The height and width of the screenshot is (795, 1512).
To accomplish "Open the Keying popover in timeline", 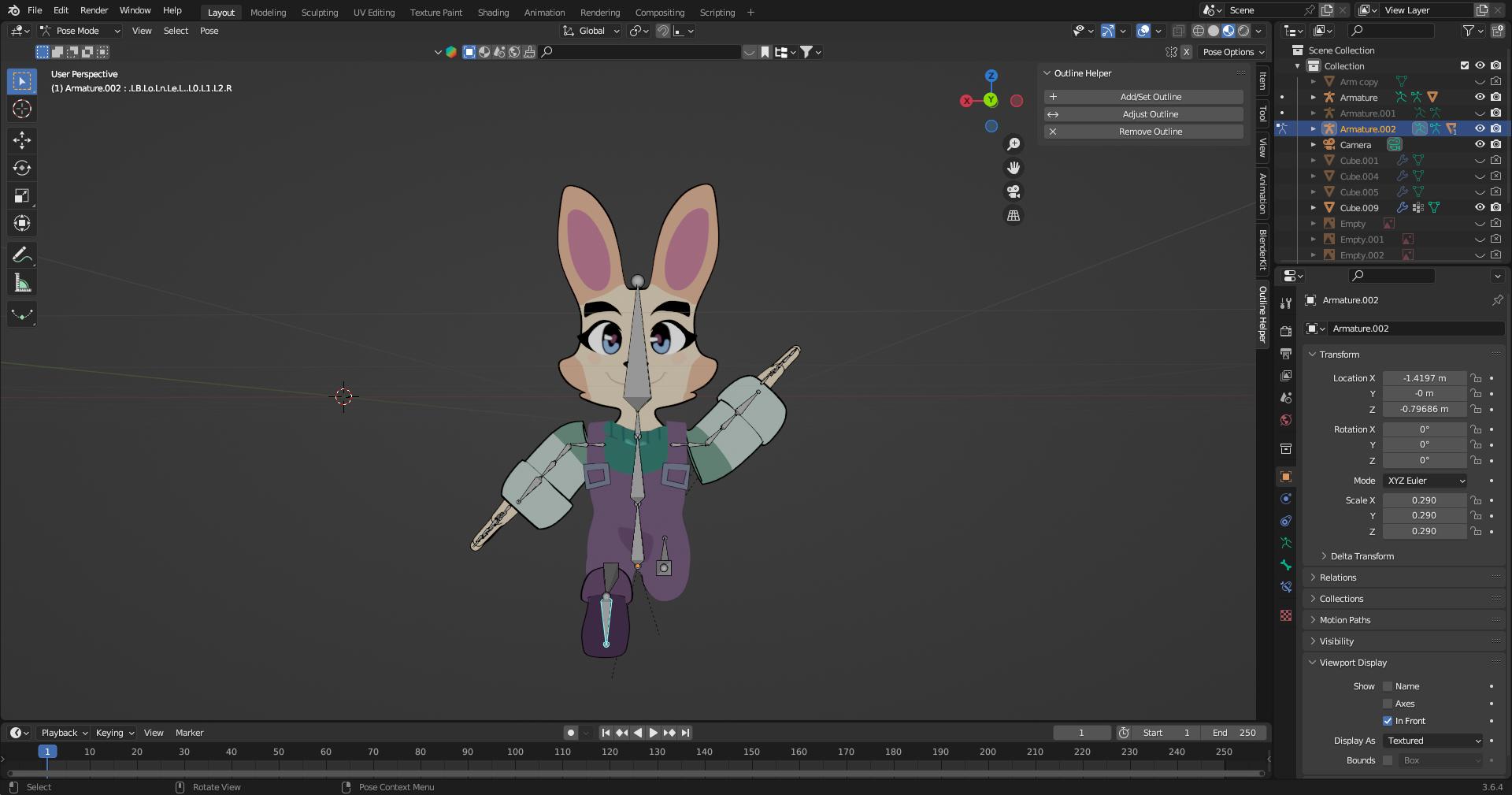I will tap(114, 733).
